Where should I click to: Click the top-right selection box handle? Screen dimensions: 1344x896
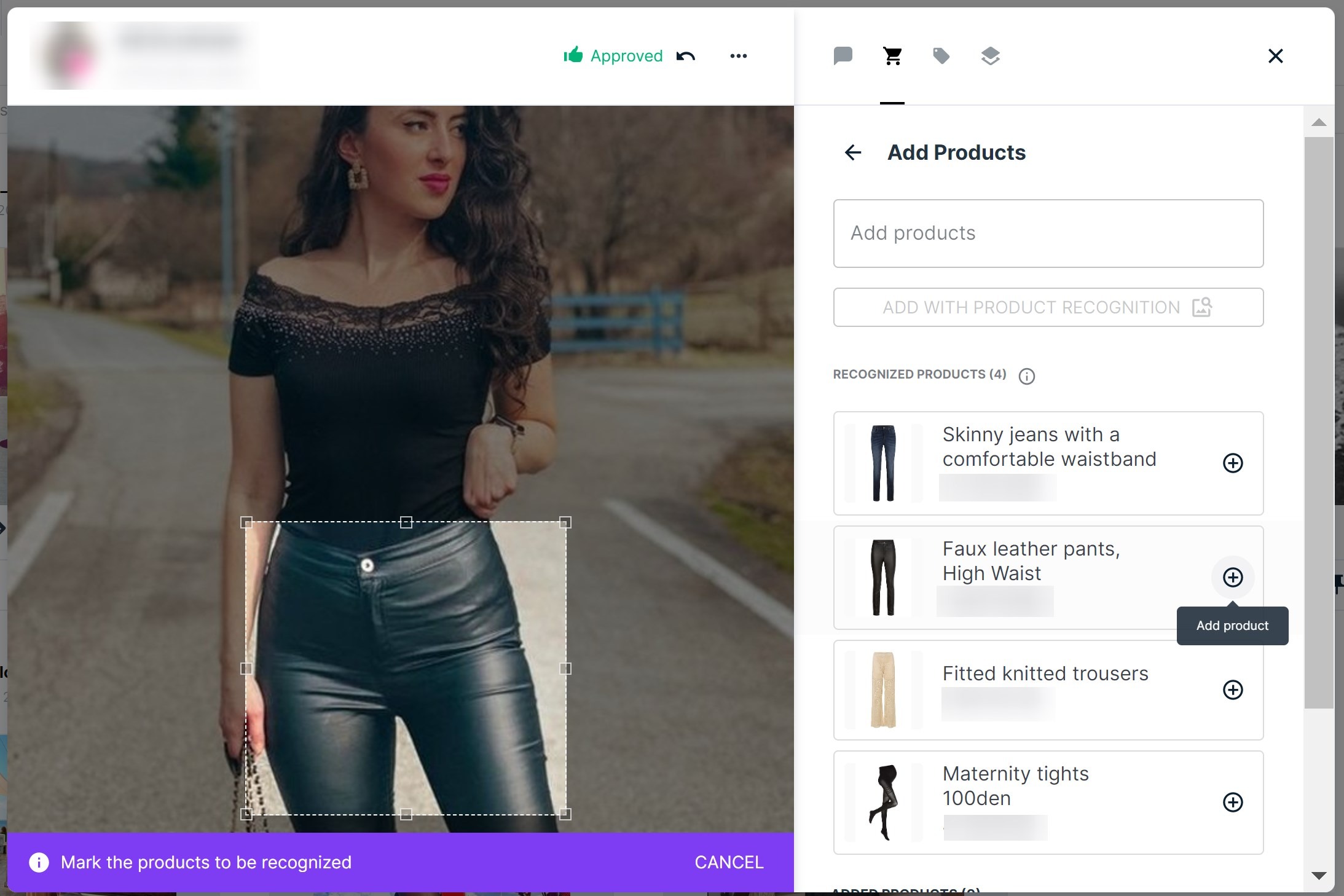[565, 523]
